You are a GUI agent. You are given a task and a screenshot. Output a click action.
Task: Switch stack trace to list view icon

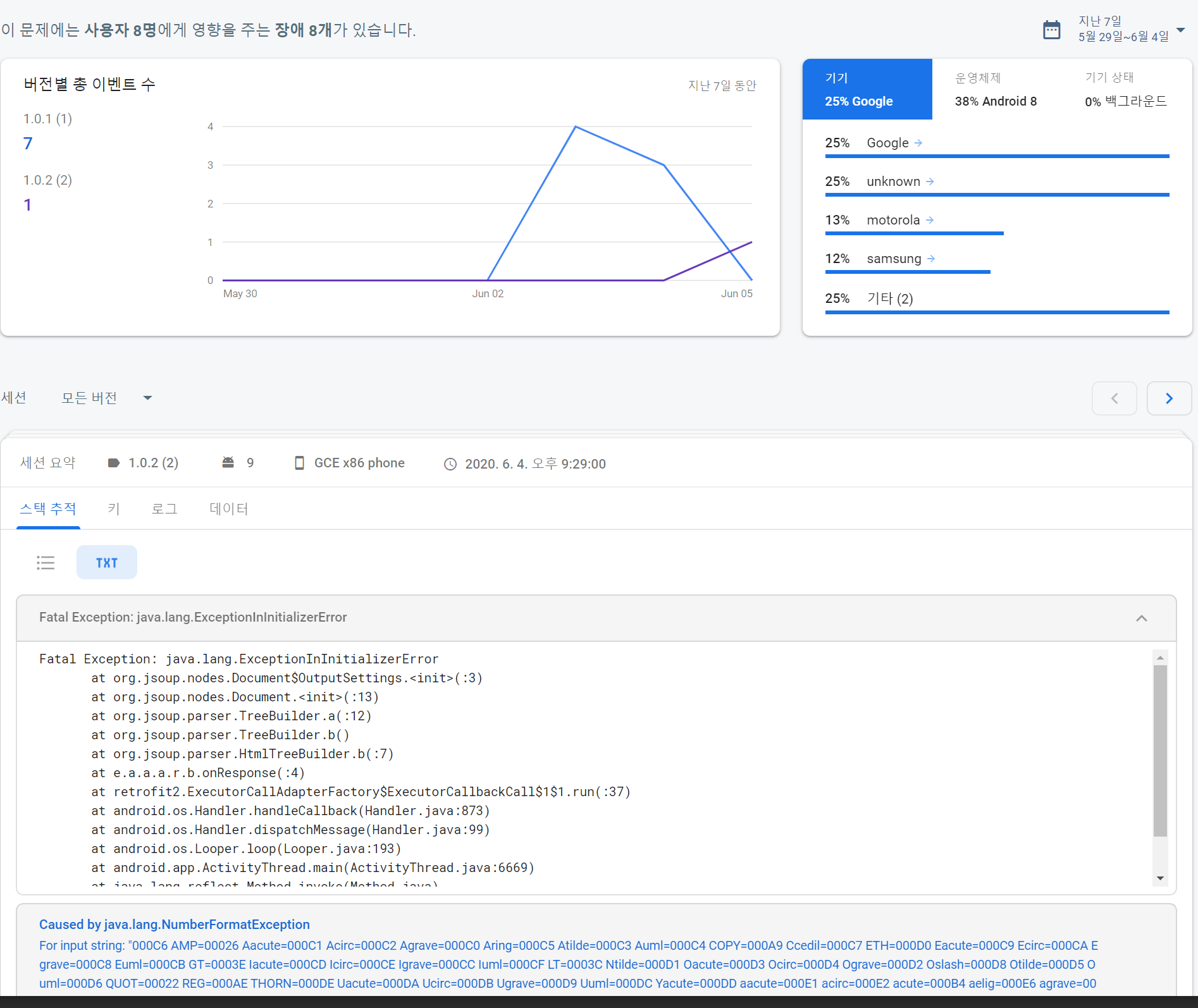point(46,562)
